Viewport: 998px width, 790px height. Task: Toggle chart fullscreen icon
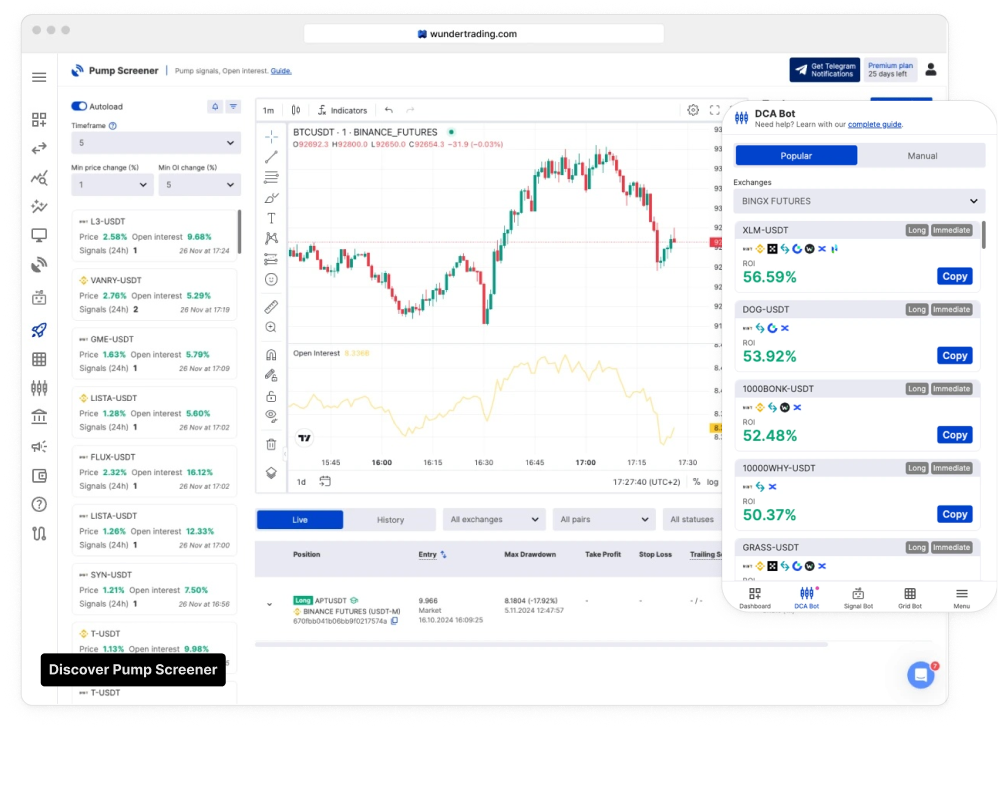click(715, 110)
